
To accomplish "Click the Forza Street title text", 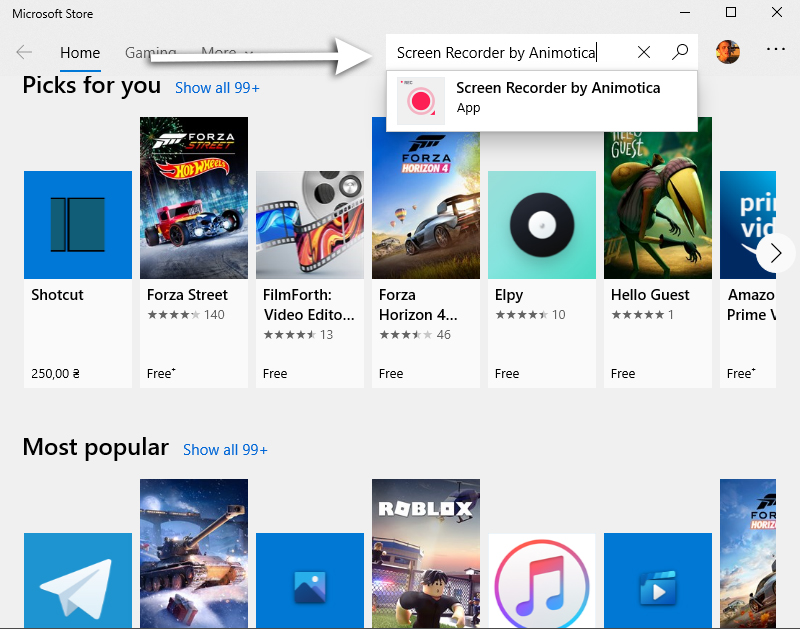I will (x=187, y=295).
